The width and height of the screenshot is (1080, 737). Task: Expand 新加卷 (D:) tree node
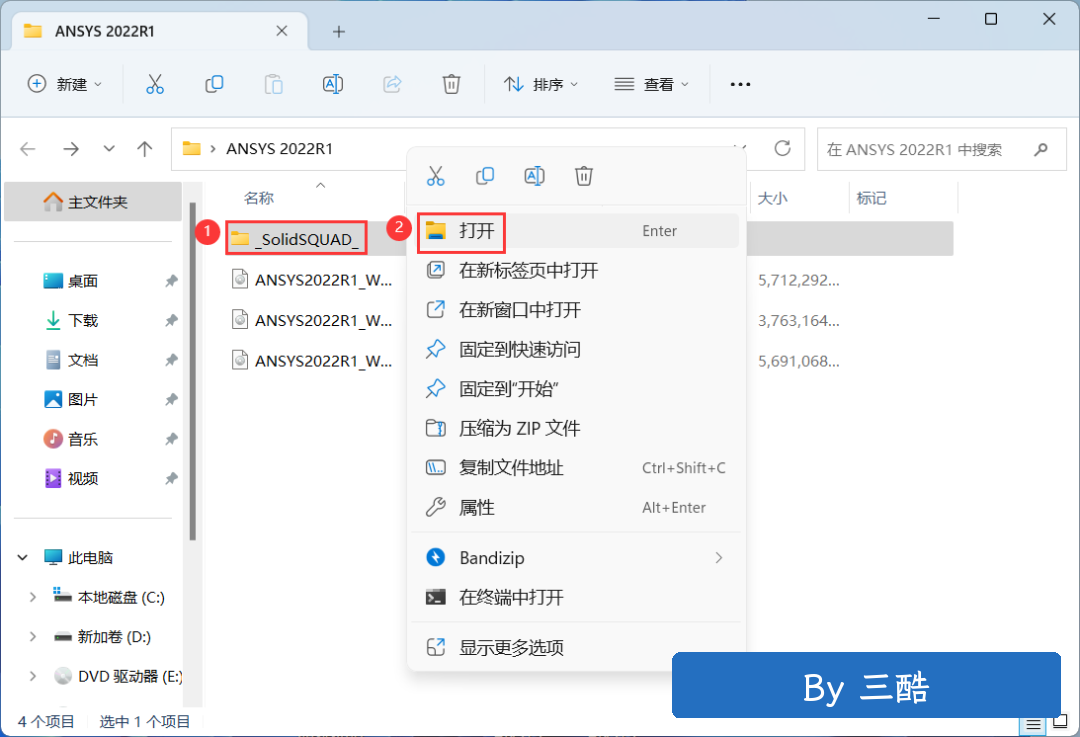coord(32,637)
